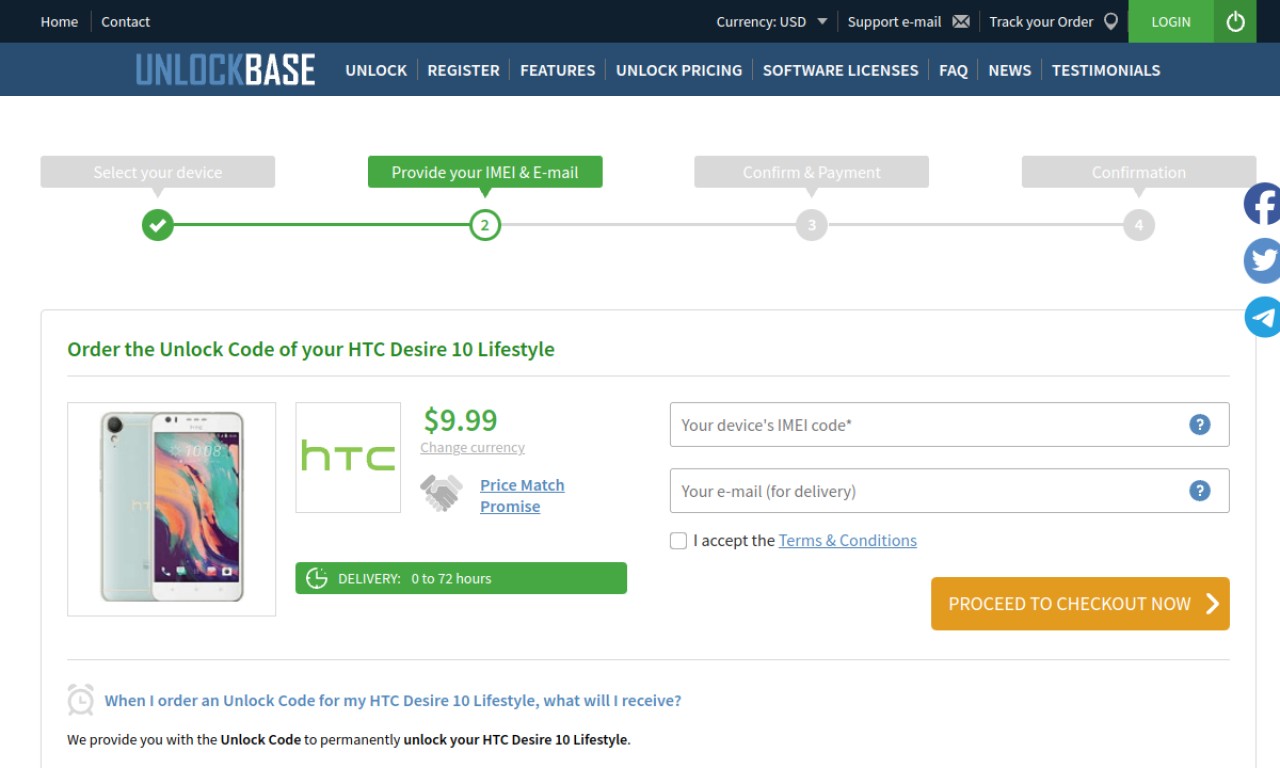Click Provide your IMEI & E-mail step
The width and height of the screenshot is (1280, 768).
[x=485, y=172]
